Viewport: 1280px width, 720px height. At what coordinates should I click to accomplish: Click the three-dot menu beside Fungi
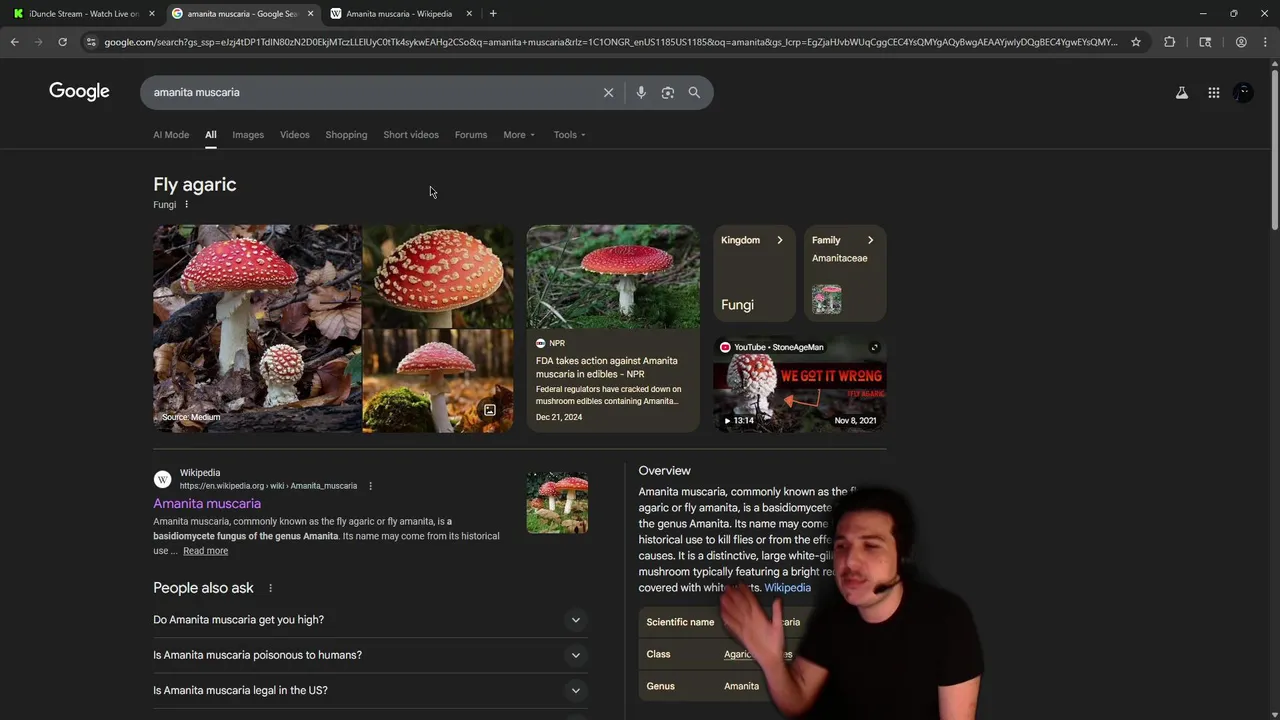[186, 205]
